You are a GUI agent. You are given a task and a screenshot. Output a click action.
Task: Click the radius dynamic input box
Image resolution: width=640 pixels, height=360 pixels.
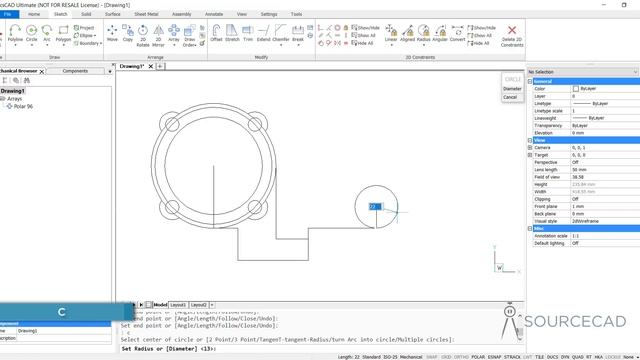click(x=375, y=207)
